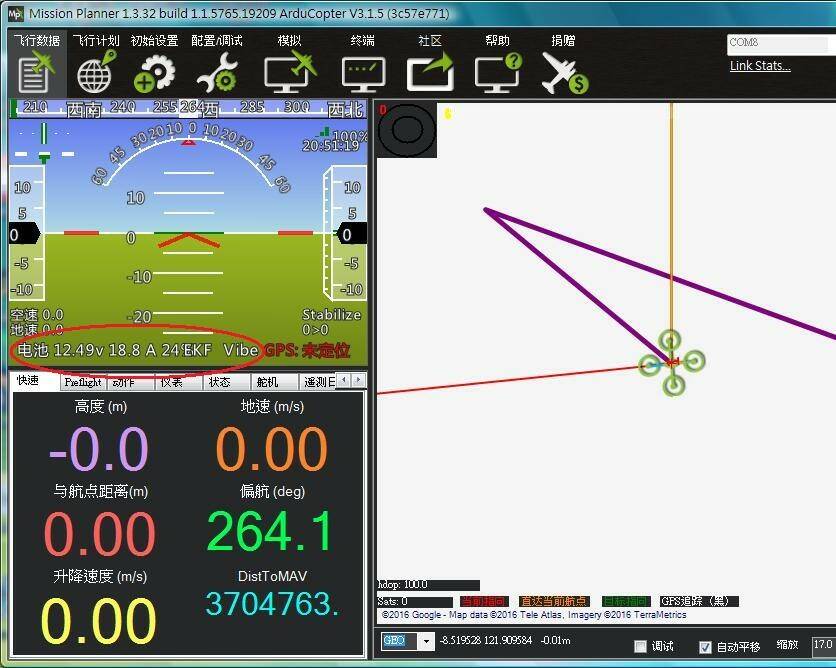836x668 pixels.
Task: Enable the 调试 debug checkbox
Action: point(640,647)
